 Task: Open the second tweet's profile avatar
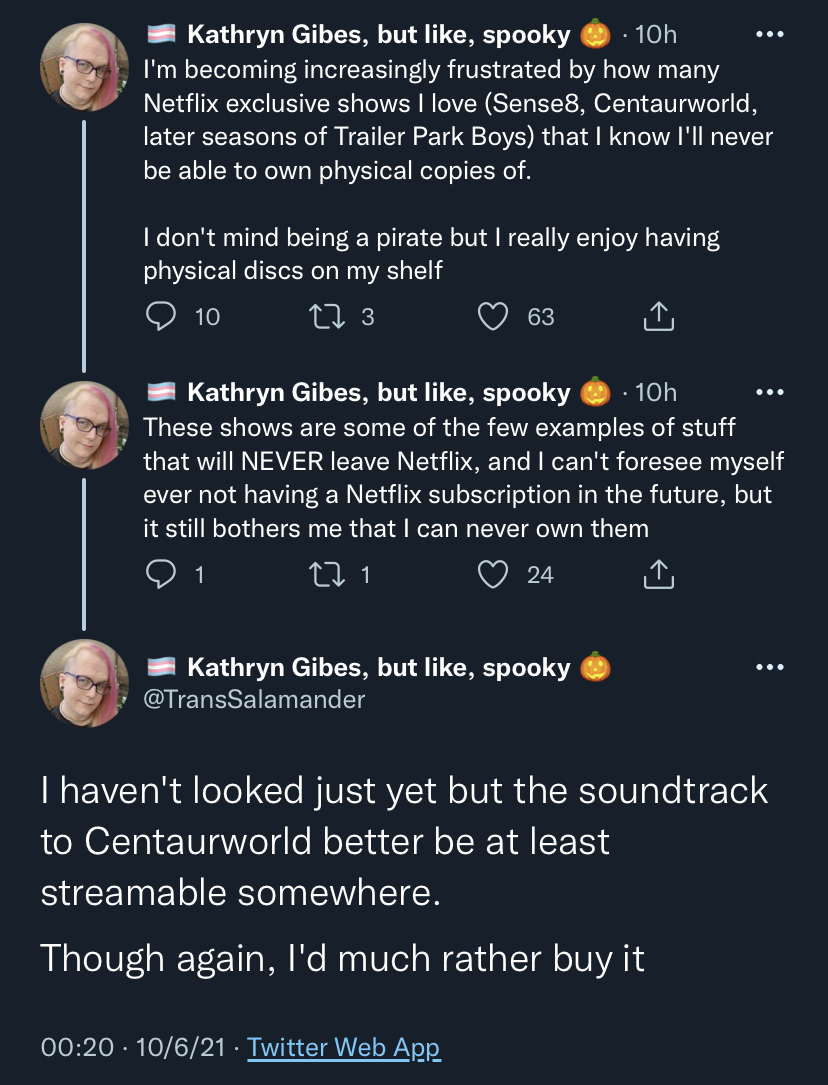tap(84, 425)
